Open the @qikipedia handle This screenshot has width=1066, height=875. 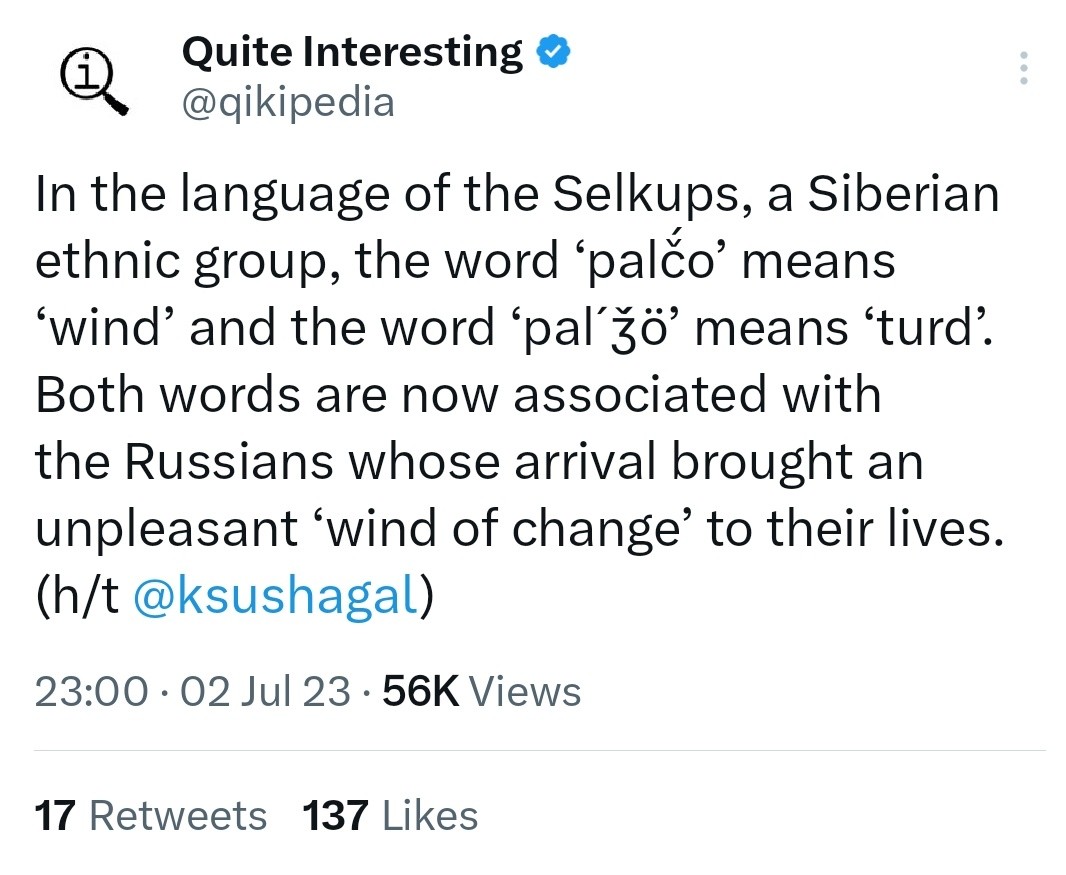(288, 103)
